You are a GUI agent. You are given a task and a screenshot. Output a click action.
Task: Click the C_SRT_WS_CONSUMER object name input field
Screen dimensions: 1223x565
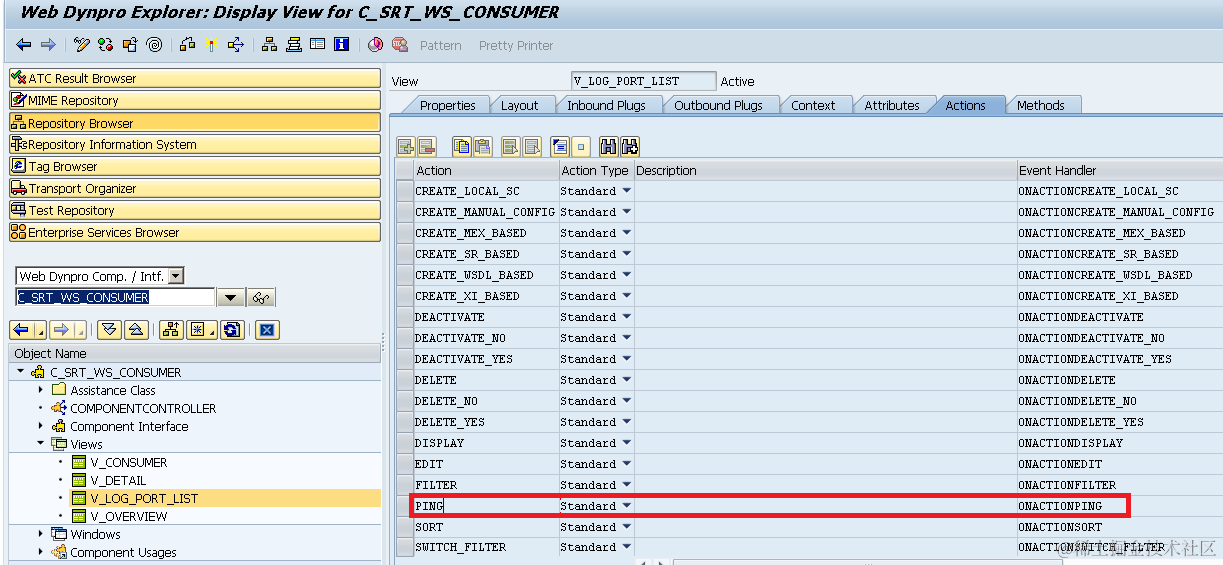115,298
